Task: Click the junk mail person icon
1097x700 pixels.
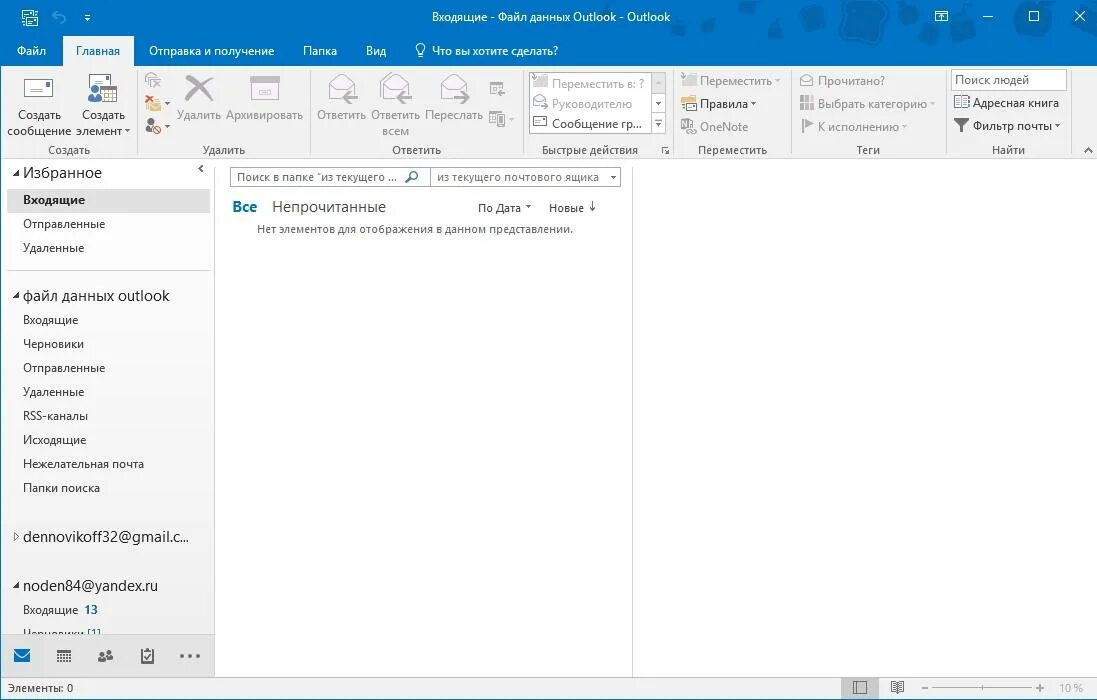Action: click(x=153, y=126)
